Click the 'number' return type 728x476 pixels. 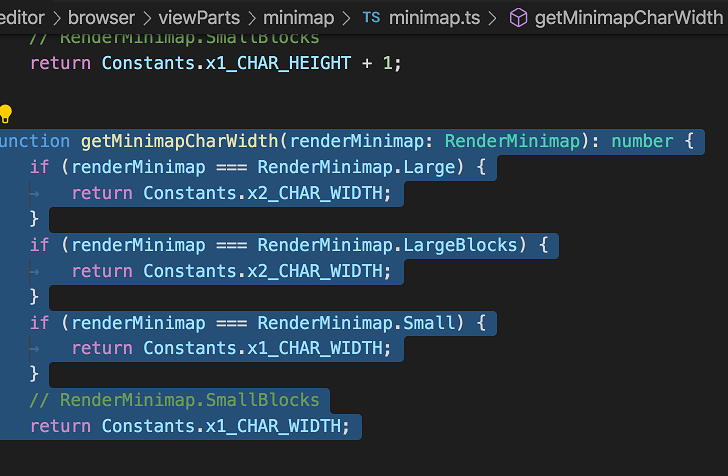tap(642, 141)
